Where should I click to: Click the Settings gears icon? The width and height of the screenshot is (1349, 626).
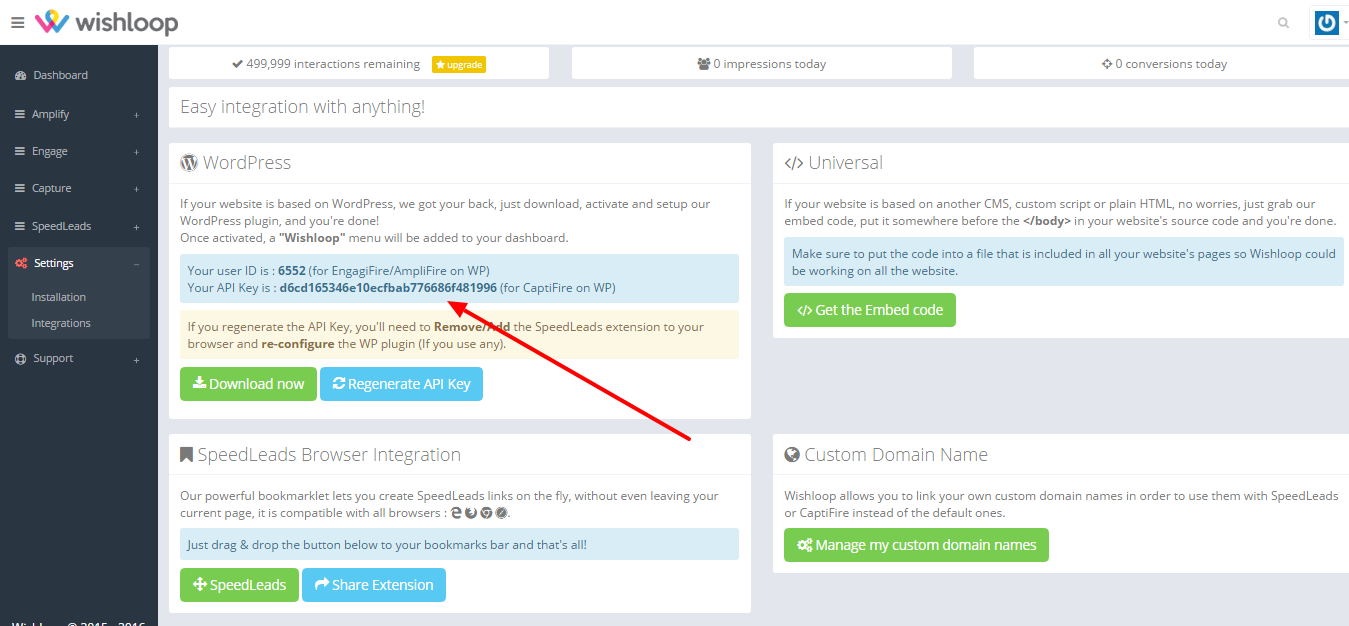pos(21,264)
